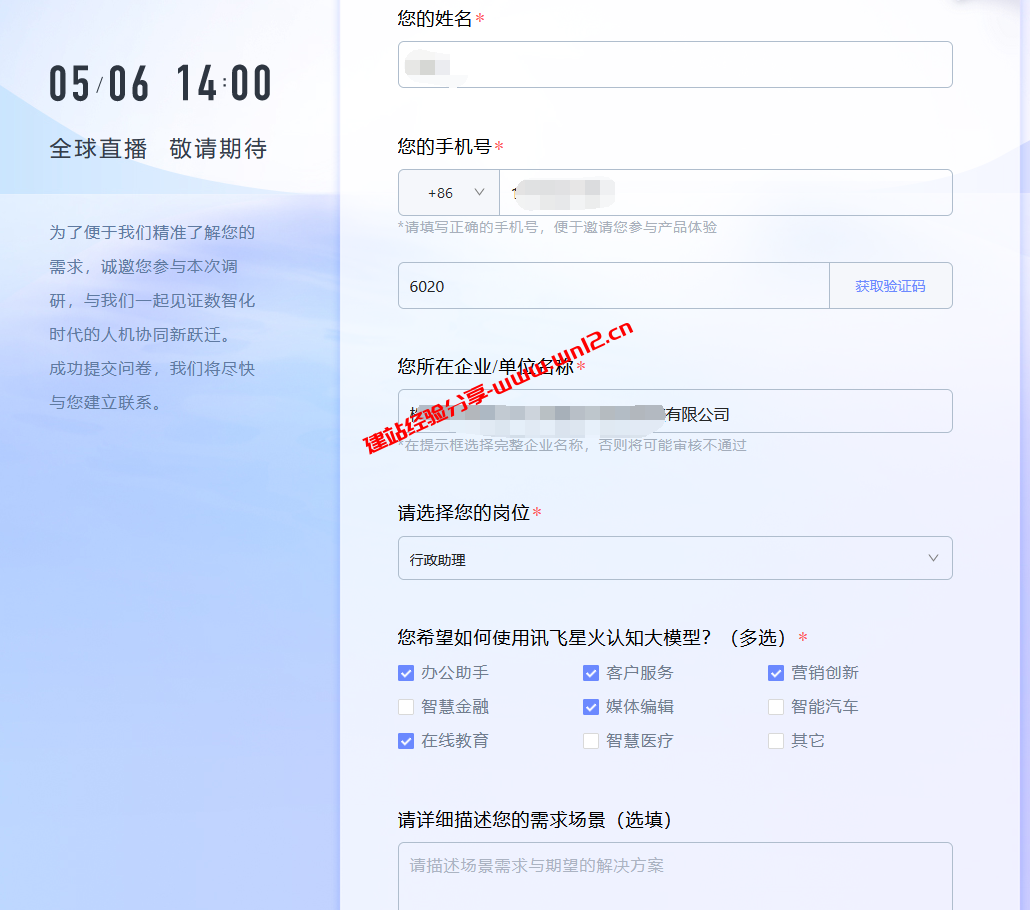The image size is (1030, 910).
Task: Click the 企业/单位名称 company input field
Action: [675, 411]
